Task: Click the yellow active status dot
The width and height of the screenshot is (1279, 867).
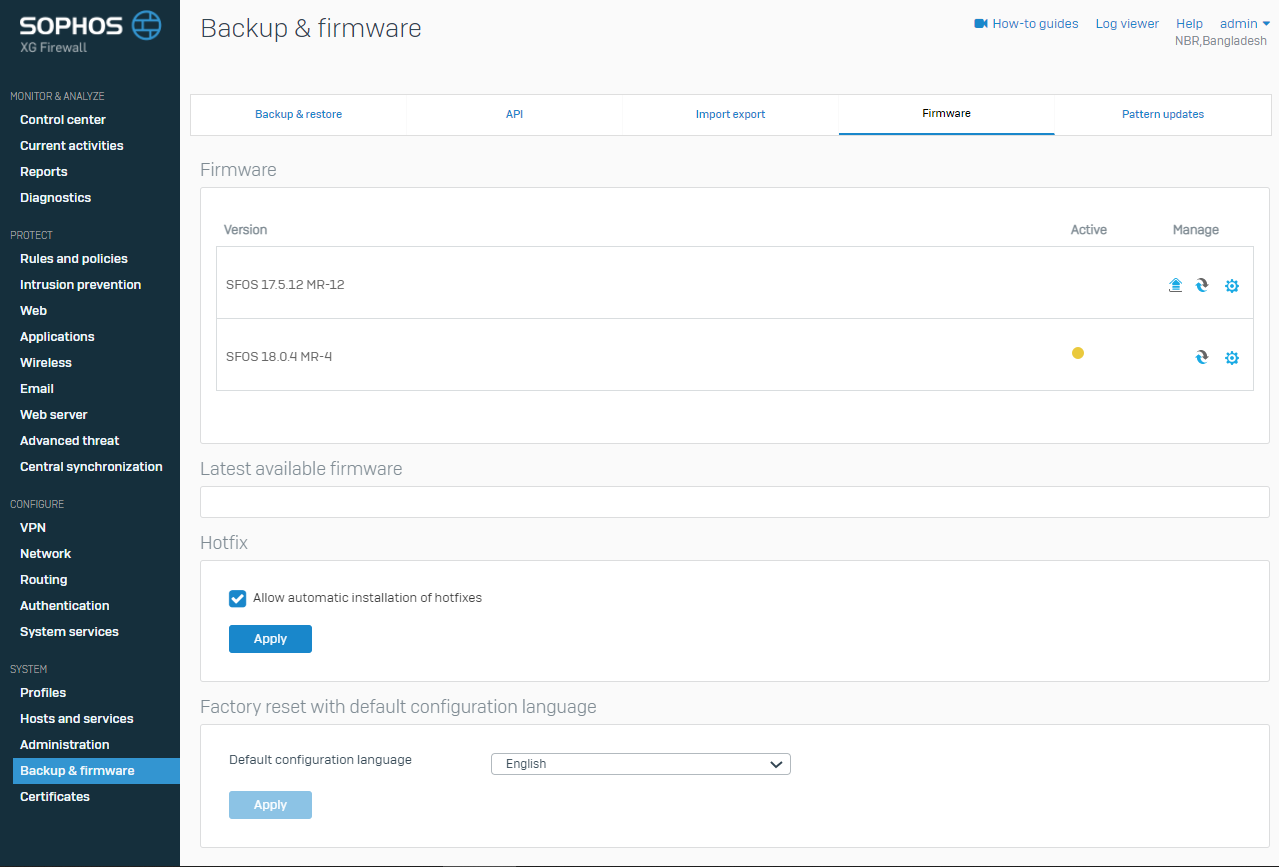Action: click(1078, 353)
